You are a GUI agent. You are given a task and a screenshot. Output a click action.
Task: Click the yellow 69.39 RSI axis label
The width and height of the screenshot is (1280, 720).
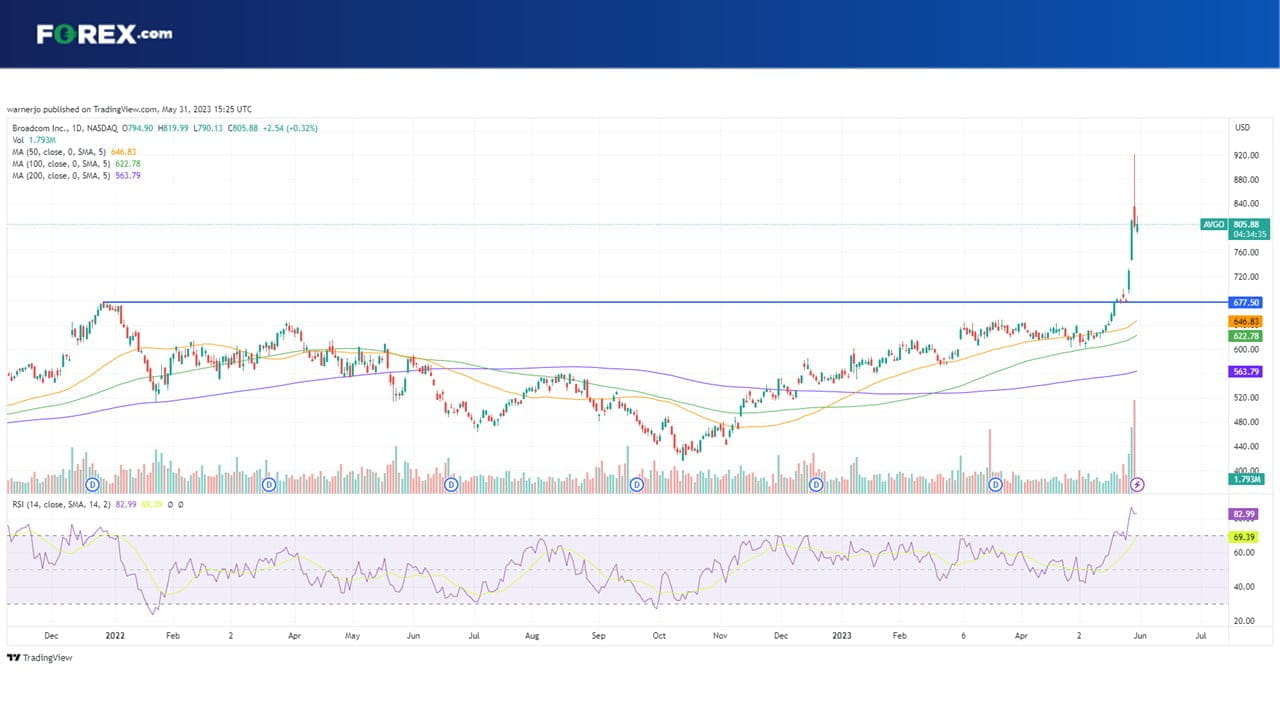(x=1244, y=537)
